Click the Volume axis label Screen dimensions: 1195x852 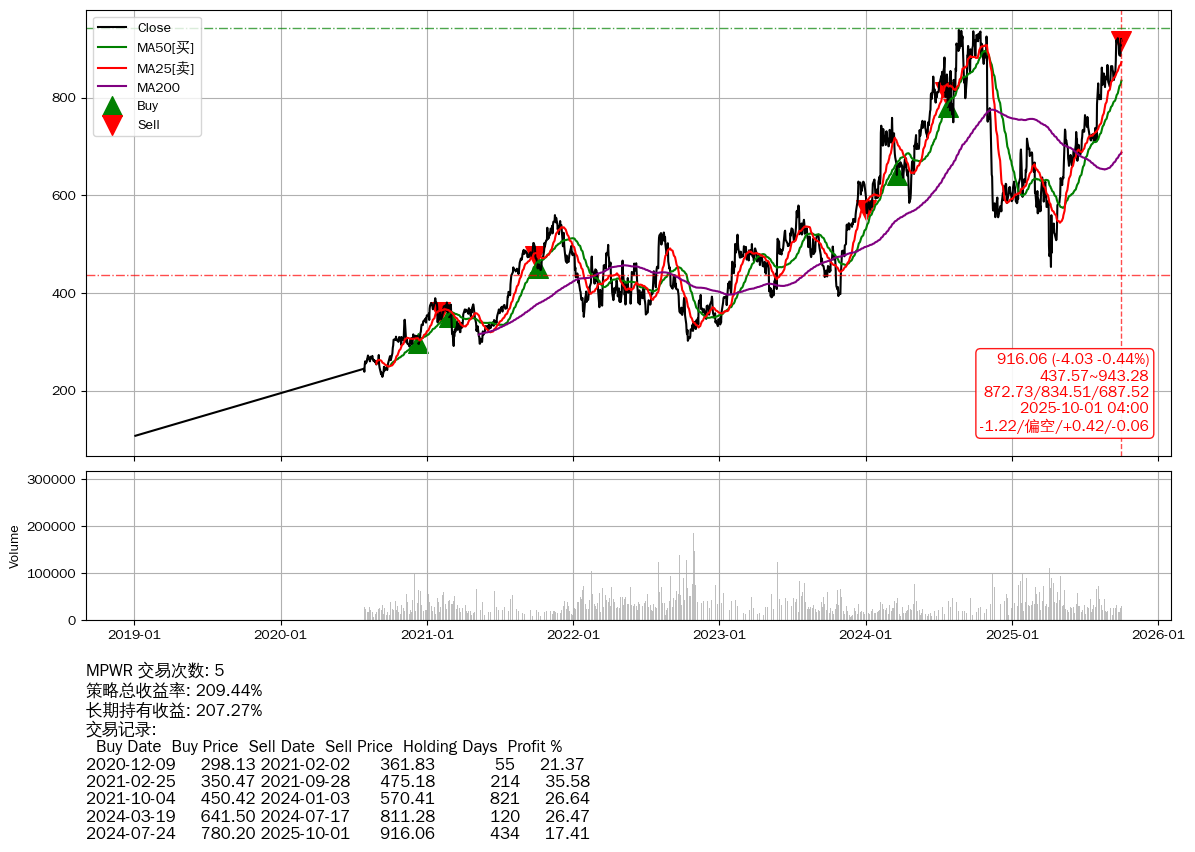click(14, 546)
